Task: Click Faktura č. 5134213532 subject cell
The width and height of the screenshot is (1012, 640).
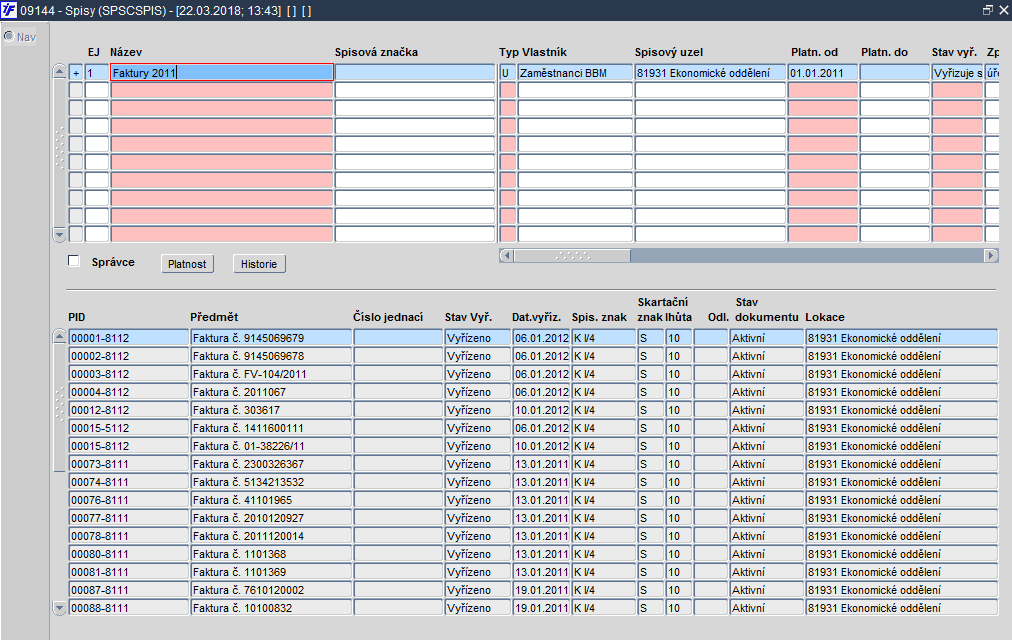Action: click(271, 482)
